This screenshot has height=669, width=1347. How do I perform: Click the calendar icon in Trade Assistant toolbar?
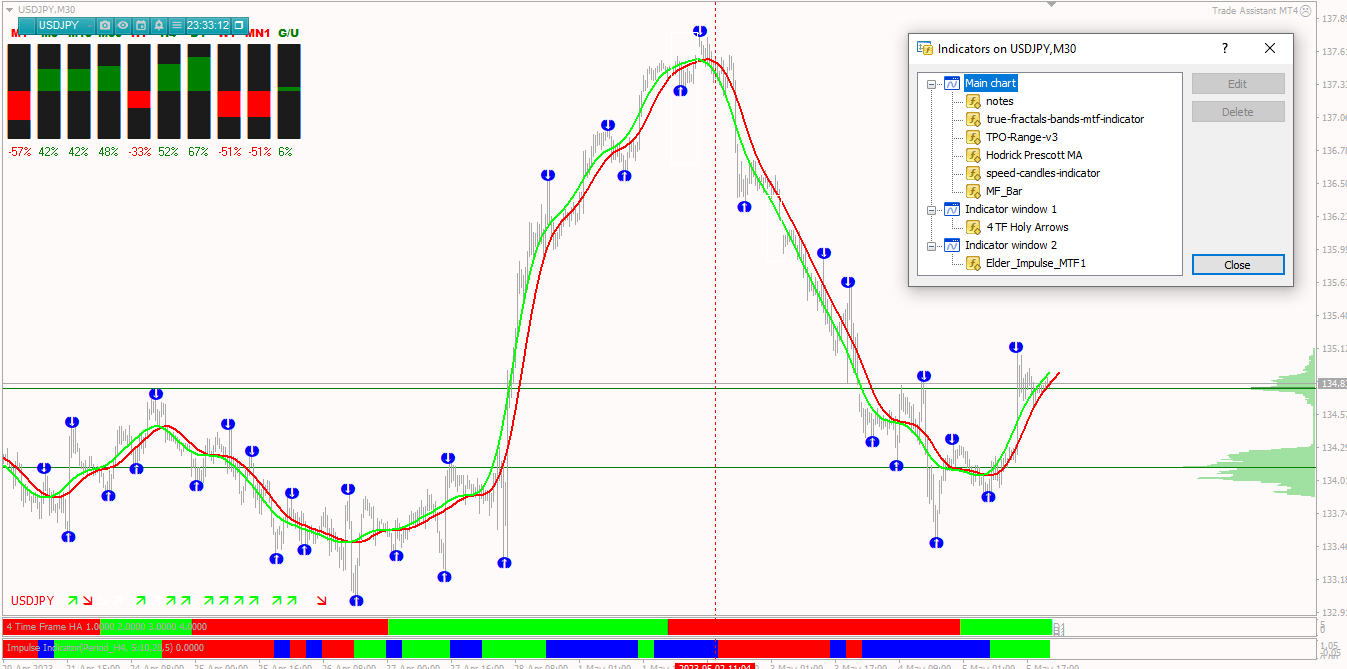(x=141, y=25)
